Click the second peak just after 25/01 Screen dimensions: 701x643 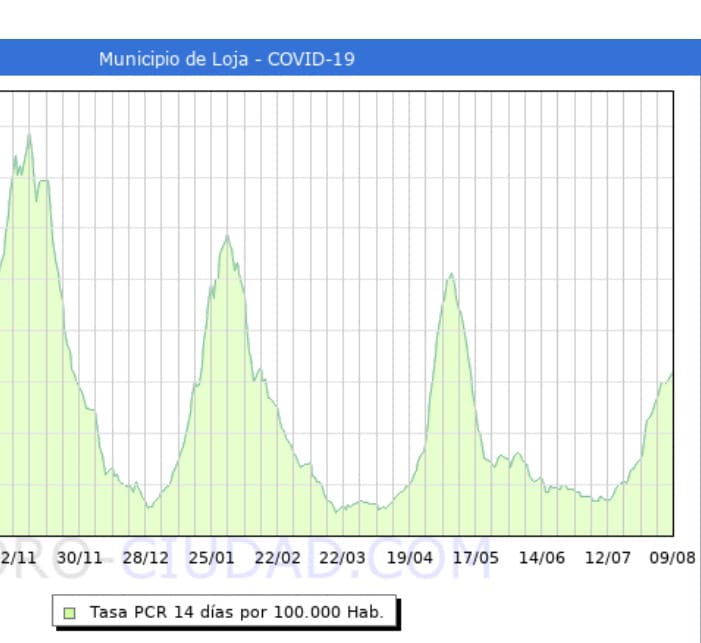point(228,236)
